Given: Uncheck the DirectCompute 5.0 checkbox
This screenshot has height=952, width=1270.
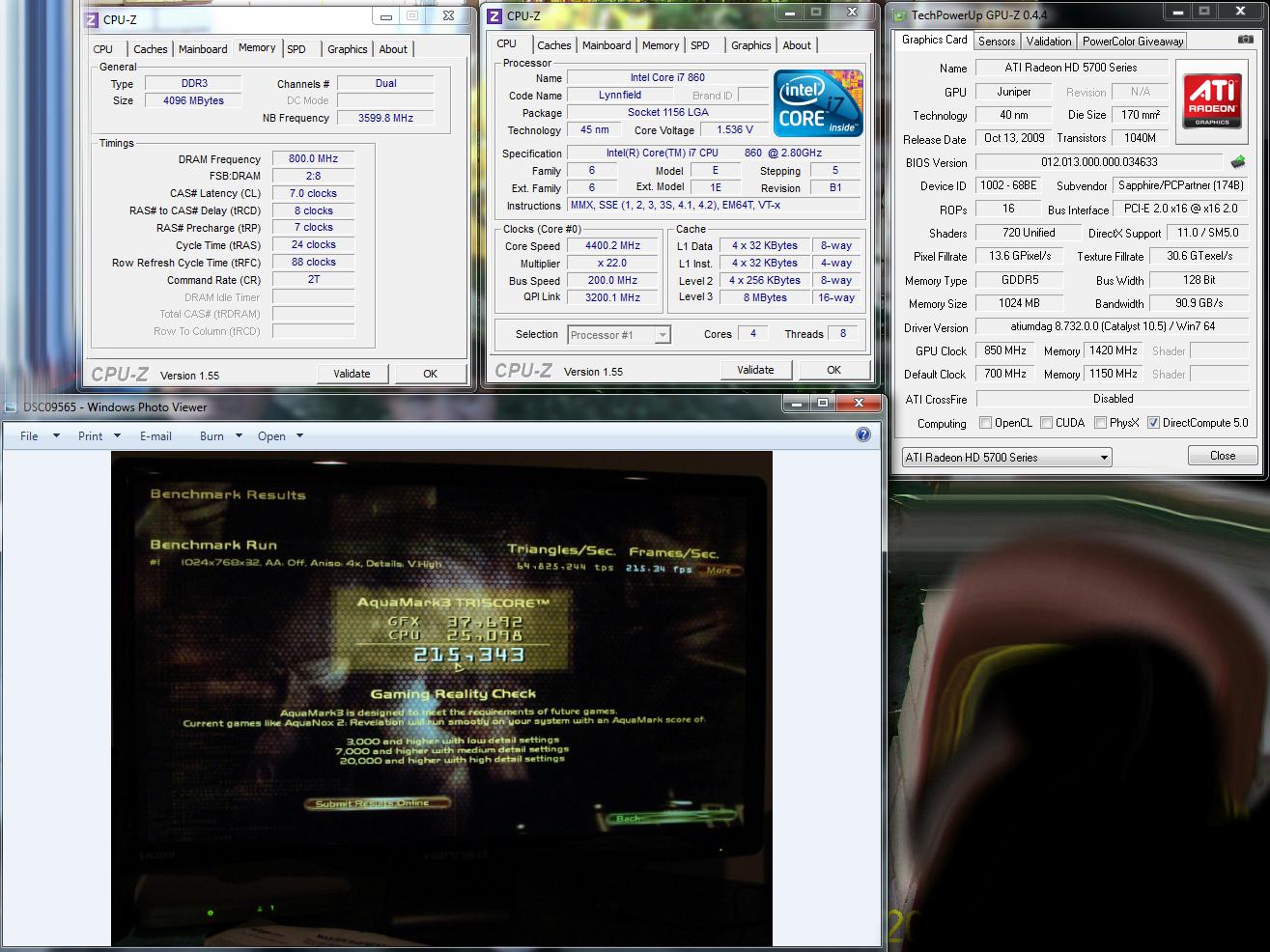Looking at the screenshot, I should [x=1153, y=423].
